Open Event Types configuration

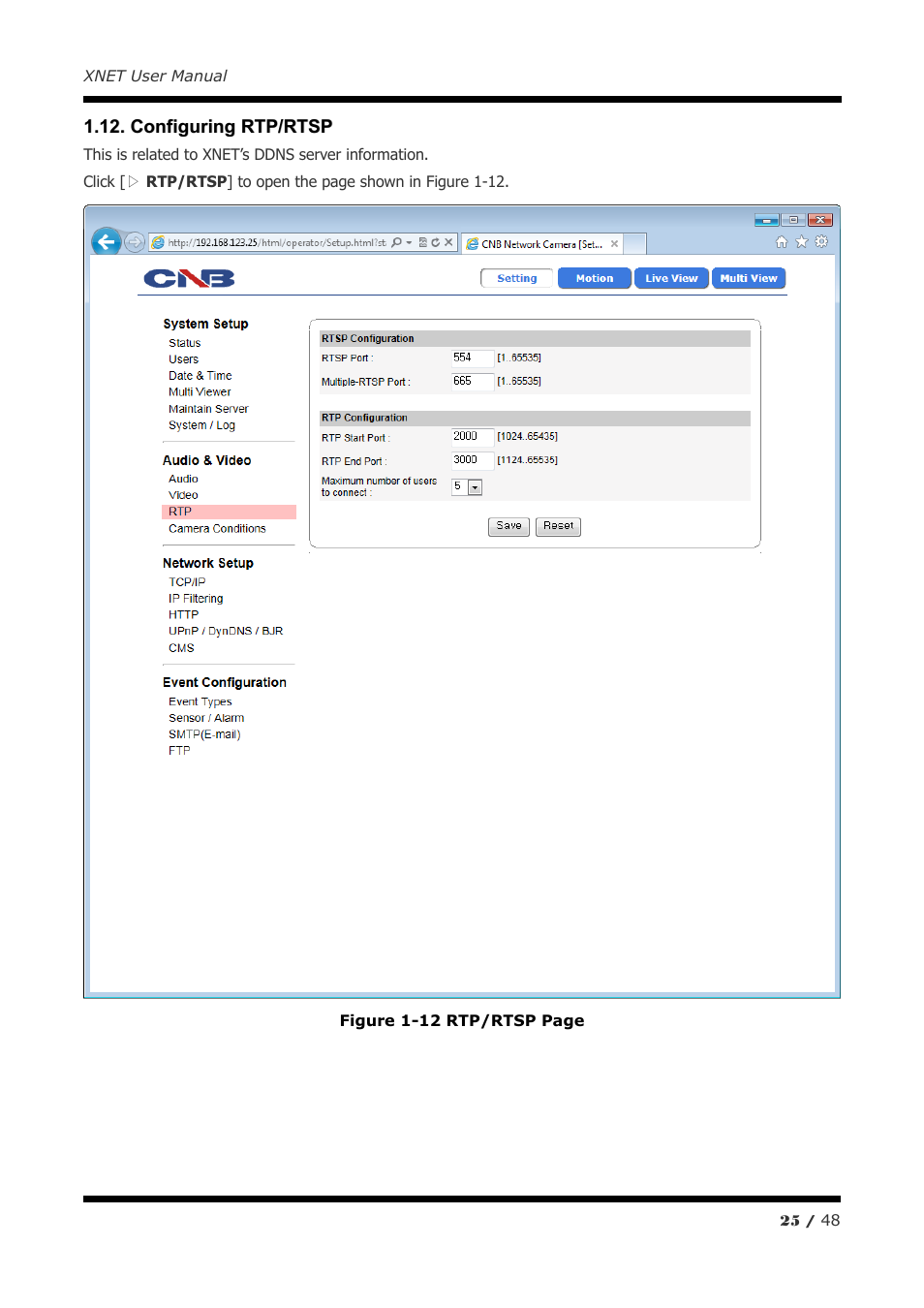click(200, 701)
